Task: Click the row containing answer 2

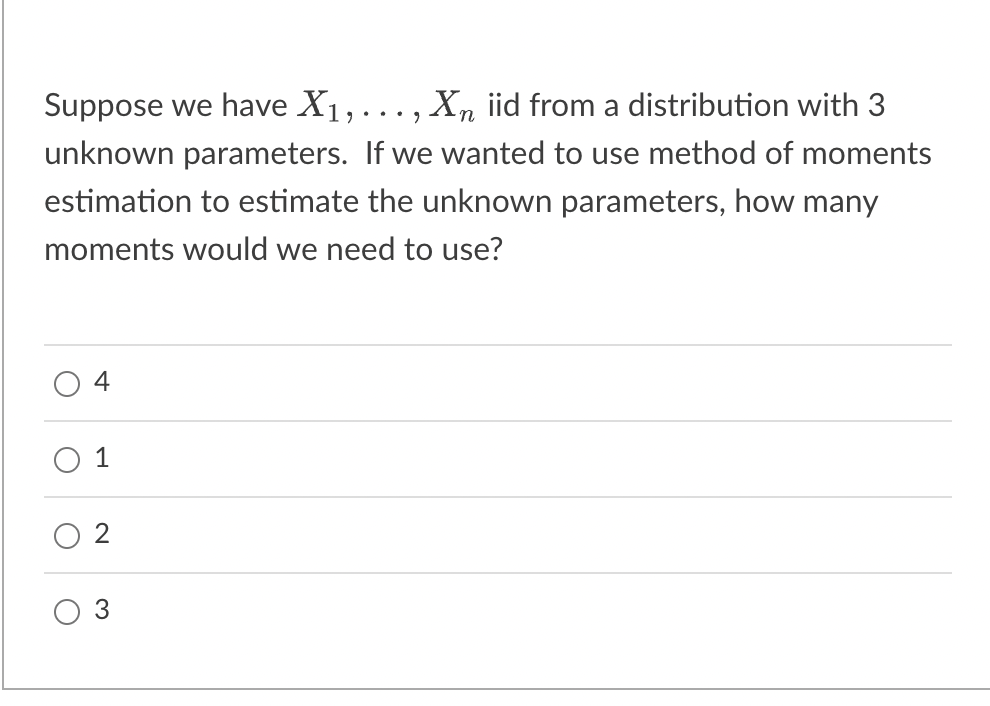Action: (x=400, y=535)
